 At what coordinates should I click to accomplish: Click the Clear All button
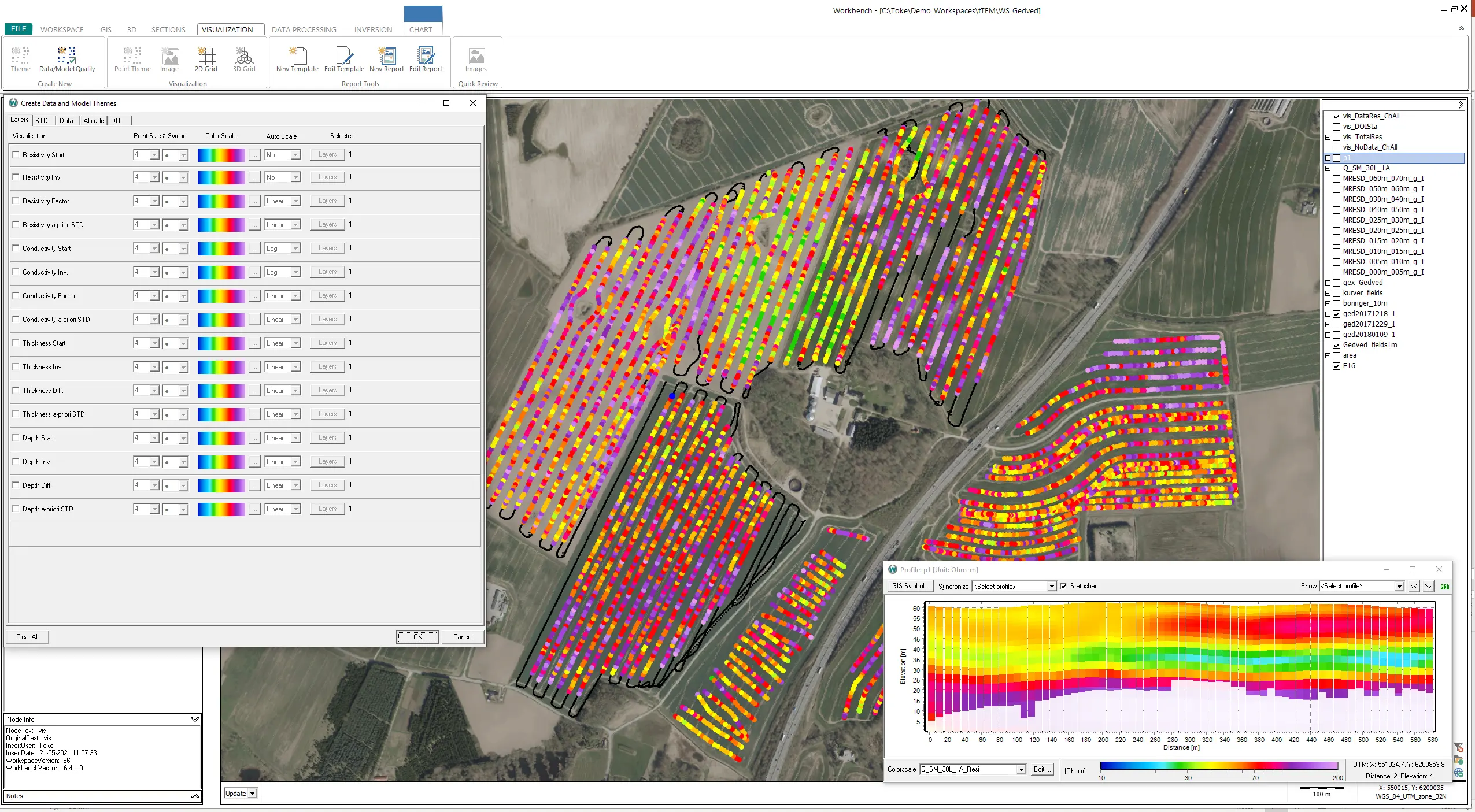tap(27, 637)
